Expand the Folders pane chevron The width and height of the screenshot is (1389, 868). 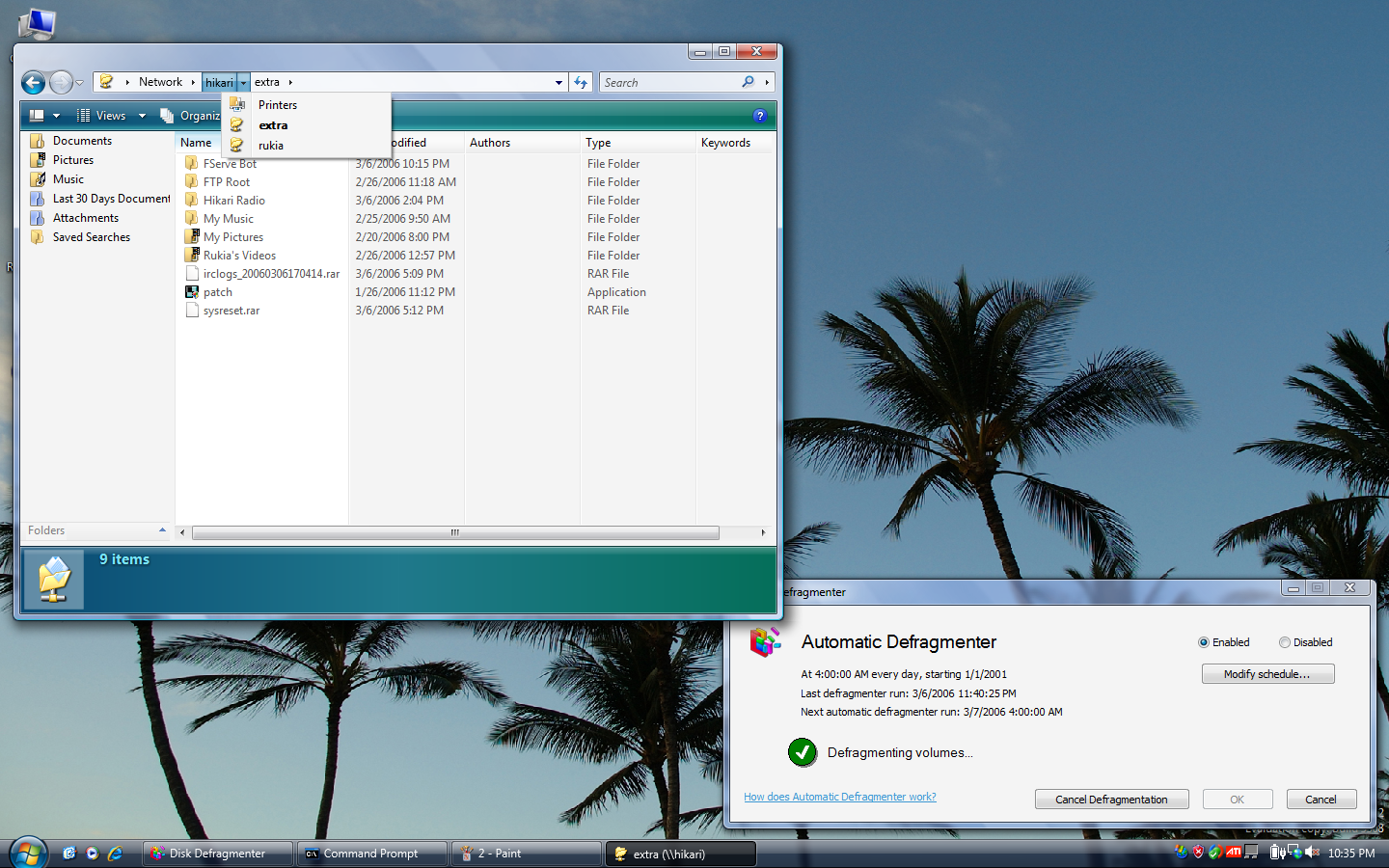pos(162,530)
